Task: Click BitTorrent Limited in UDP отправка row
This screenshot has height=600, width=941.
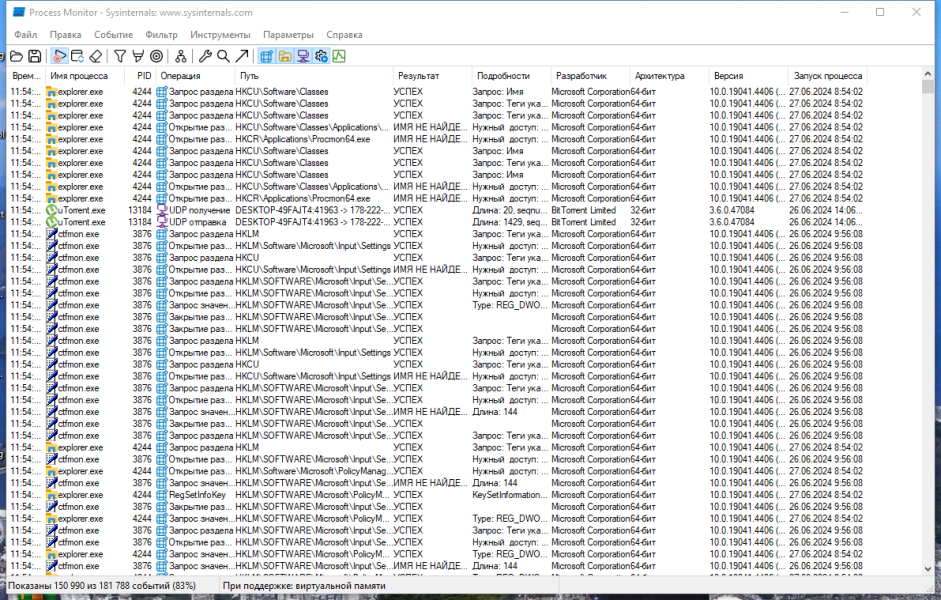Action: (x=584, y=223)
